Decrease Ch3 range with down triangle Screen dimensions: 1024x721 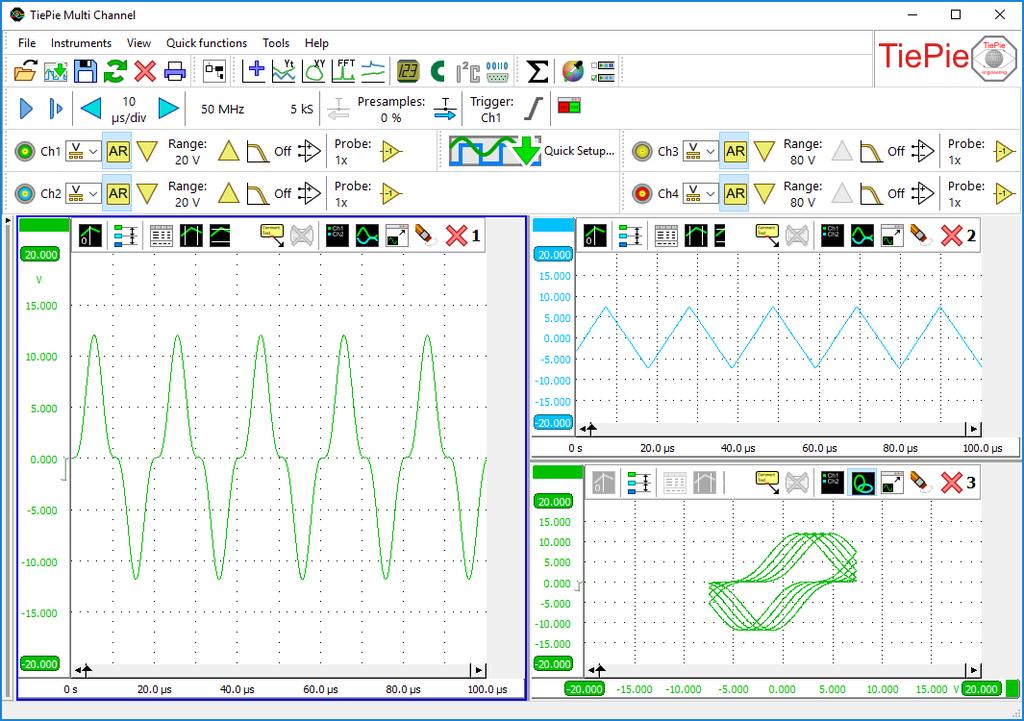point(764,152)
